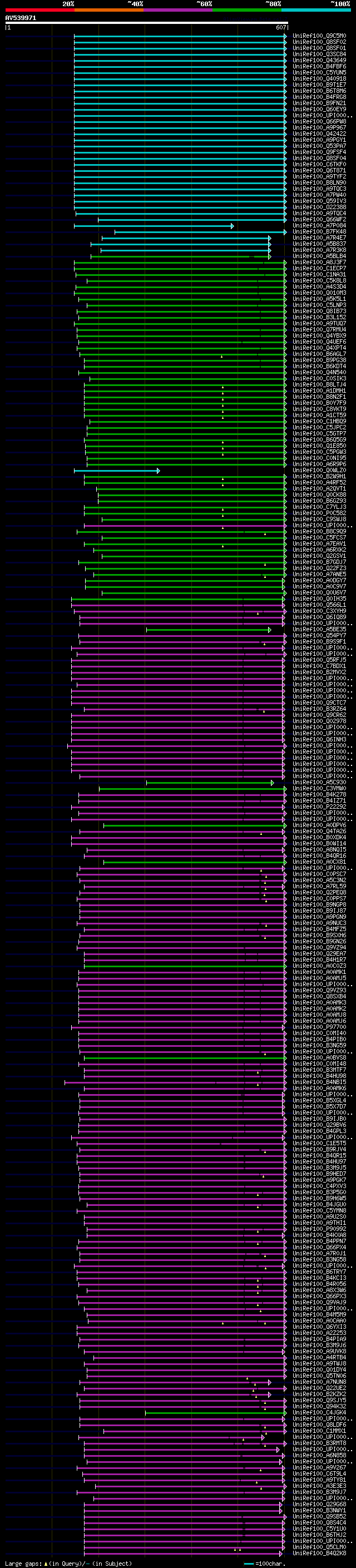The width and height of the screenshot is (356, 1568).
Task: Select the UniRef100_Q40918 label
Action: tap(319, 78)
